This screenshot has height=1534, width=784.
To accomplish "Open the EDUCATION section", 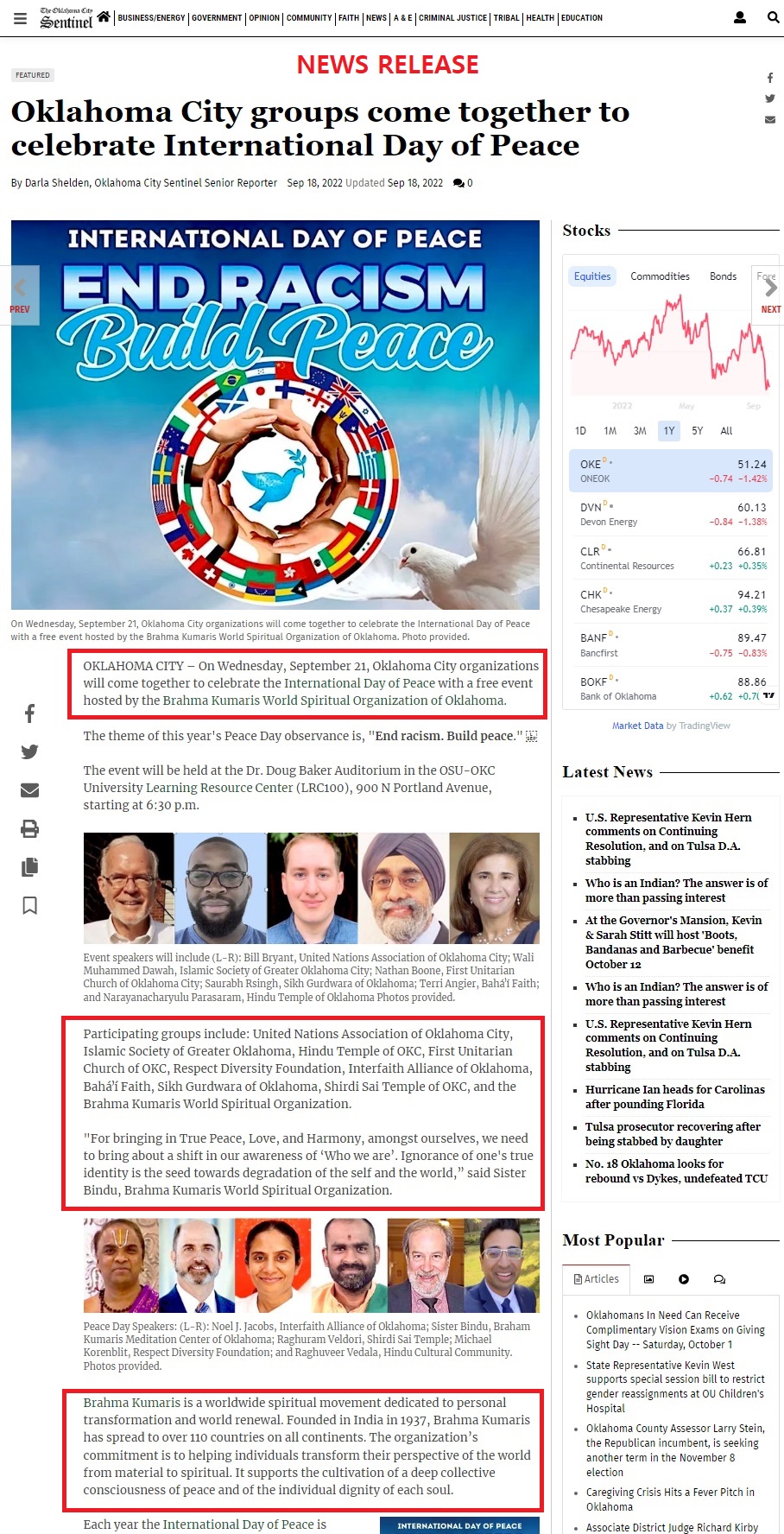I will tap(582, 17).
